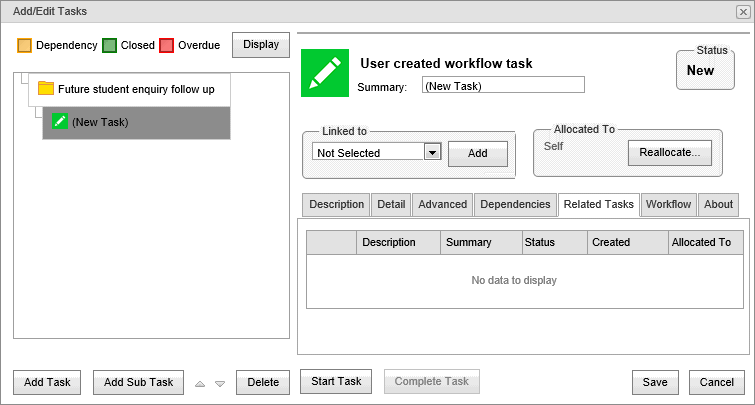
Task: Open the Linked to dropdown arrow
Action: (x=432, y=153)
